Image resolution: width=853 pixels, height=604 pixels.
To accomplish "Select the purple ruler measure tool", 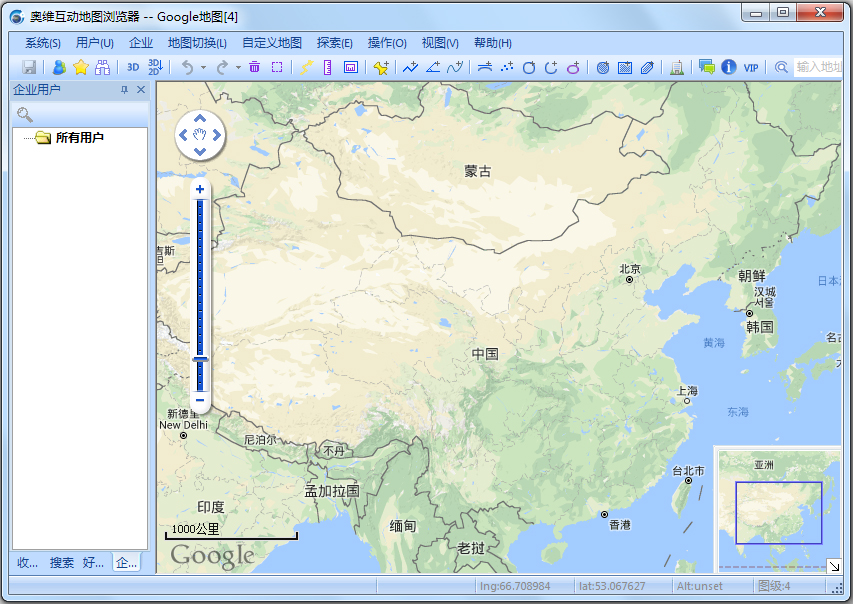I will pyautogui.click(x=327, y=67).
